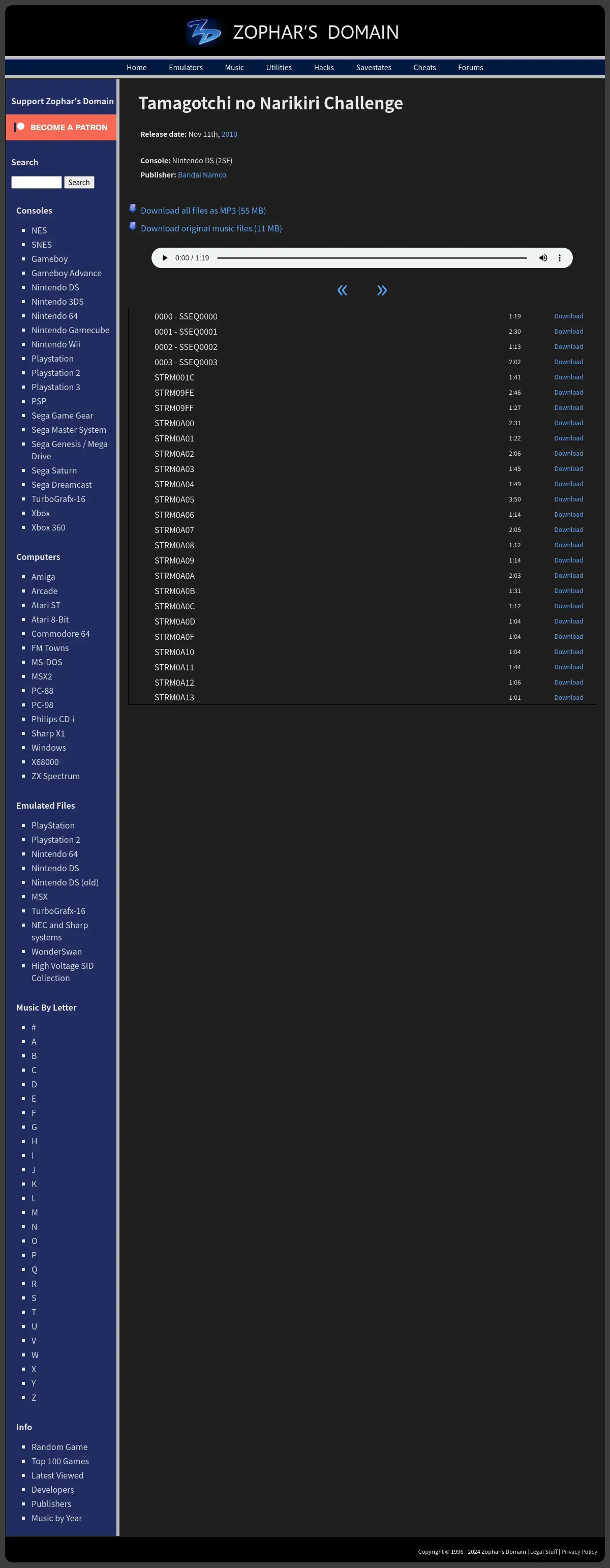Download track STRM09FE
This screenshot has width=610, height=1568.
(x=568, y=393)
